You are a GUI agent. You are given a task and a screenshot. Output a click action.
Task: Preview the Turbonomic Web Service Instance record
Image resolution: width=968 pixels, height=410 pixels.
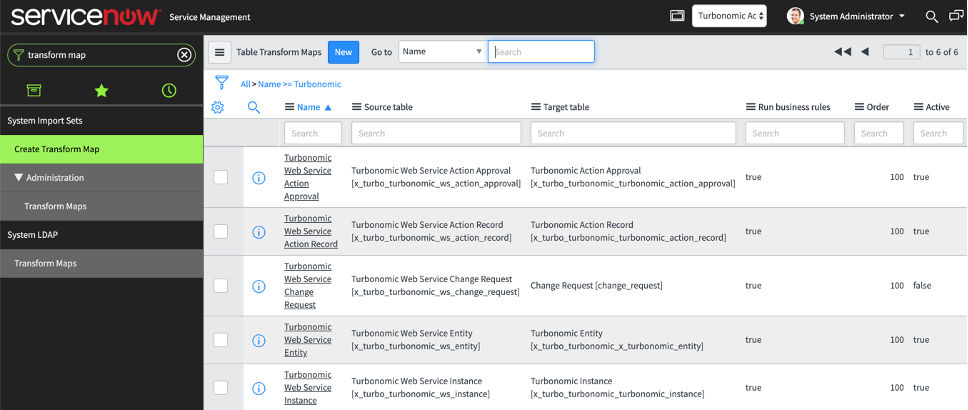pos(259,388)
